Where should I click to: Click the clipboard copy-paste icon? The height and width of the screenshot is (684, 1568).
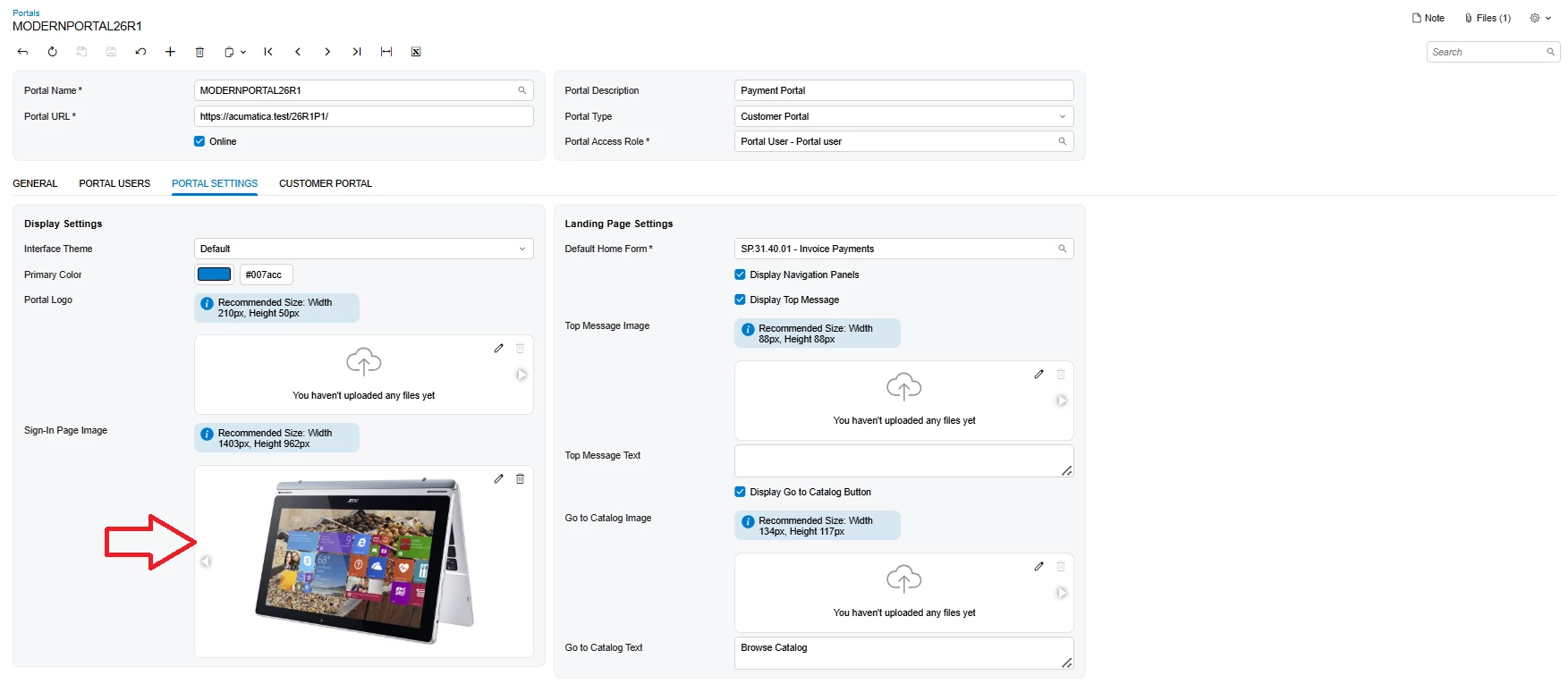click(229, 52)
